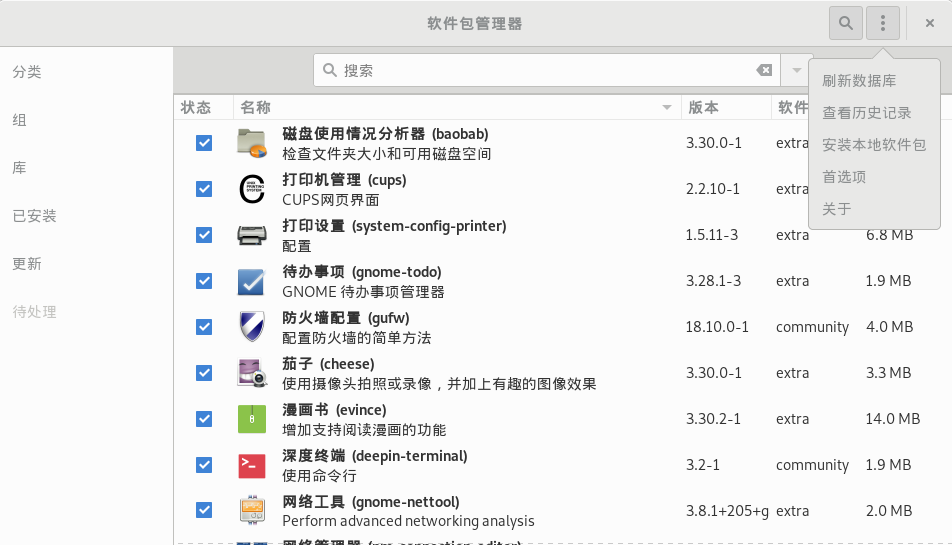Click the 名称 column sort arrow
The height and width of the screenshot is (545, 952).
point(667,108)
